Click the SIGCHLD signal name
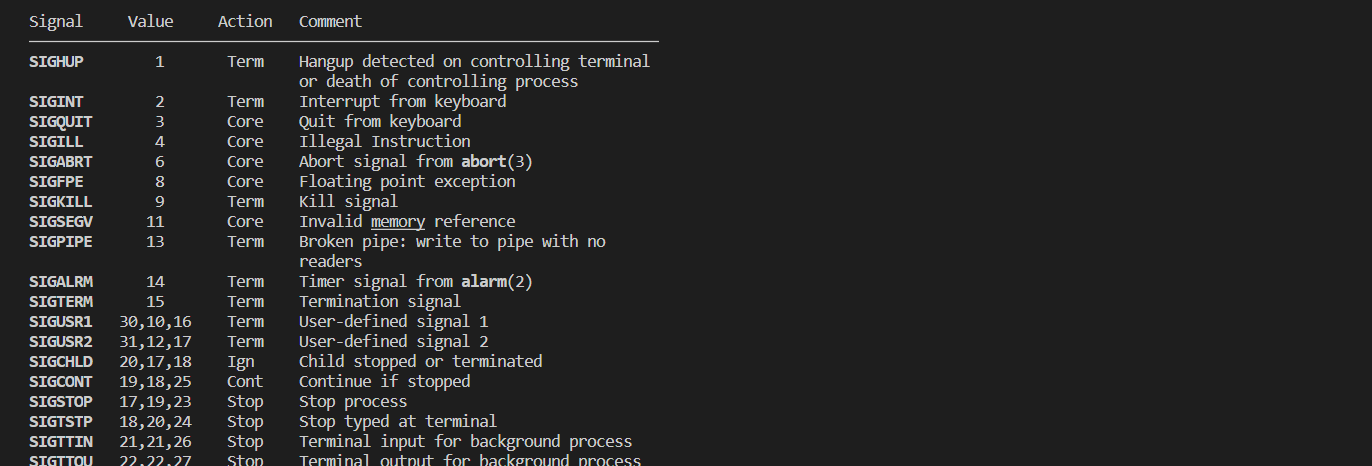The width and height of the screenshot is (1372, 466). click(x=61, y=362)
